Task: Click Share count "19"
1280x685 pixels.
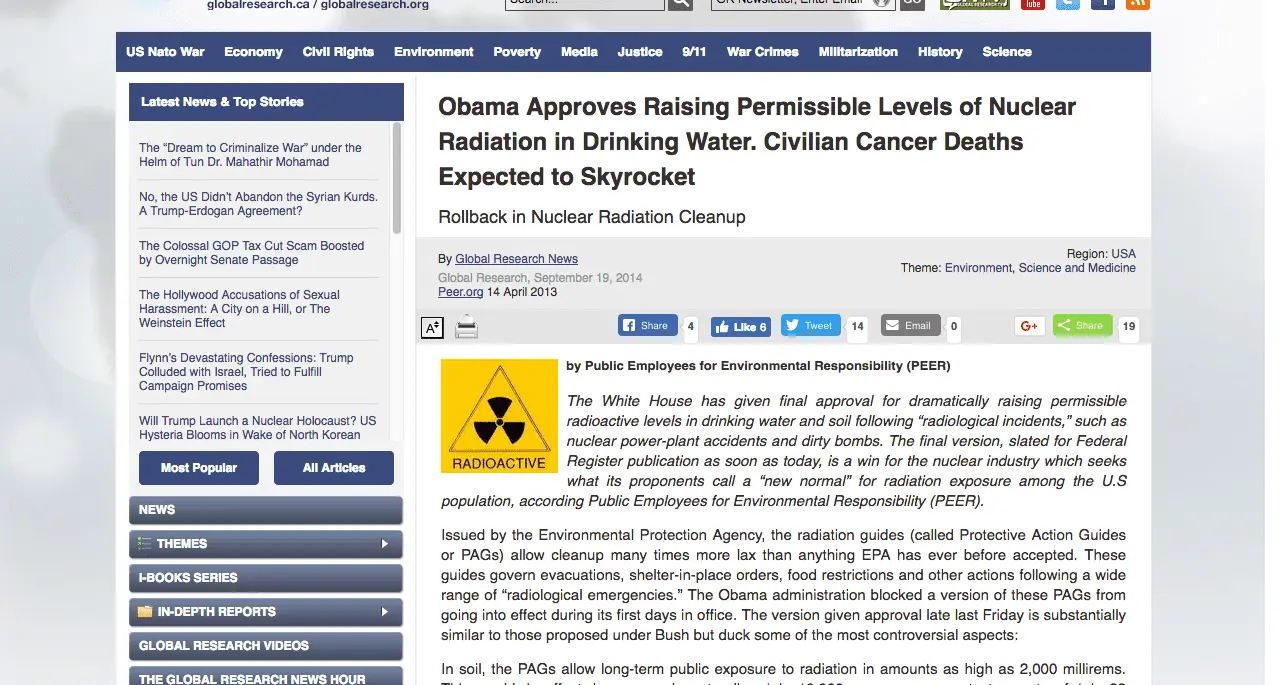Action: [x=1128, y=326]
